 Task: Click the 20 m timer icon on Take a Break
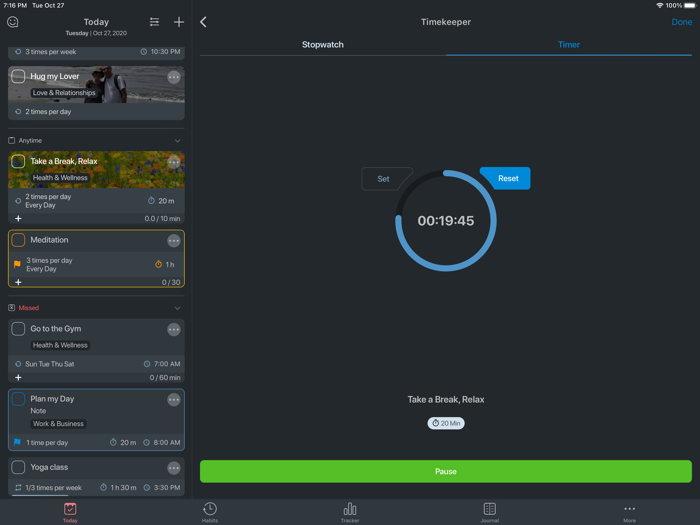point(151,201)
